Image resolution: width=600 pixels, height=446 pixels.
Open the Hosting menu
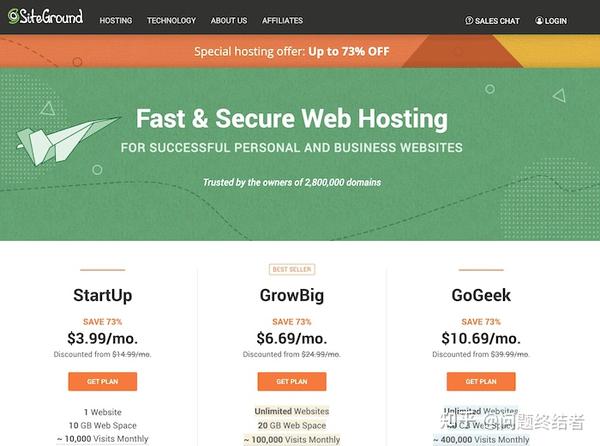116,20
